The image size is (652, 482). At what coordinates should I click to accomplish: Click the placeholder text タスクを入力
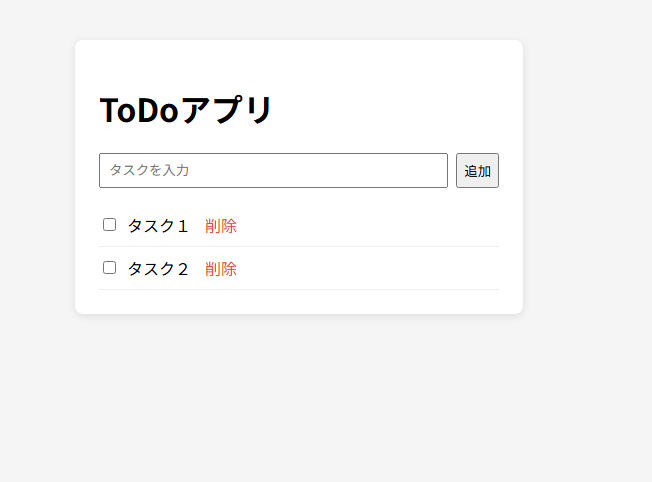point(149,171)
